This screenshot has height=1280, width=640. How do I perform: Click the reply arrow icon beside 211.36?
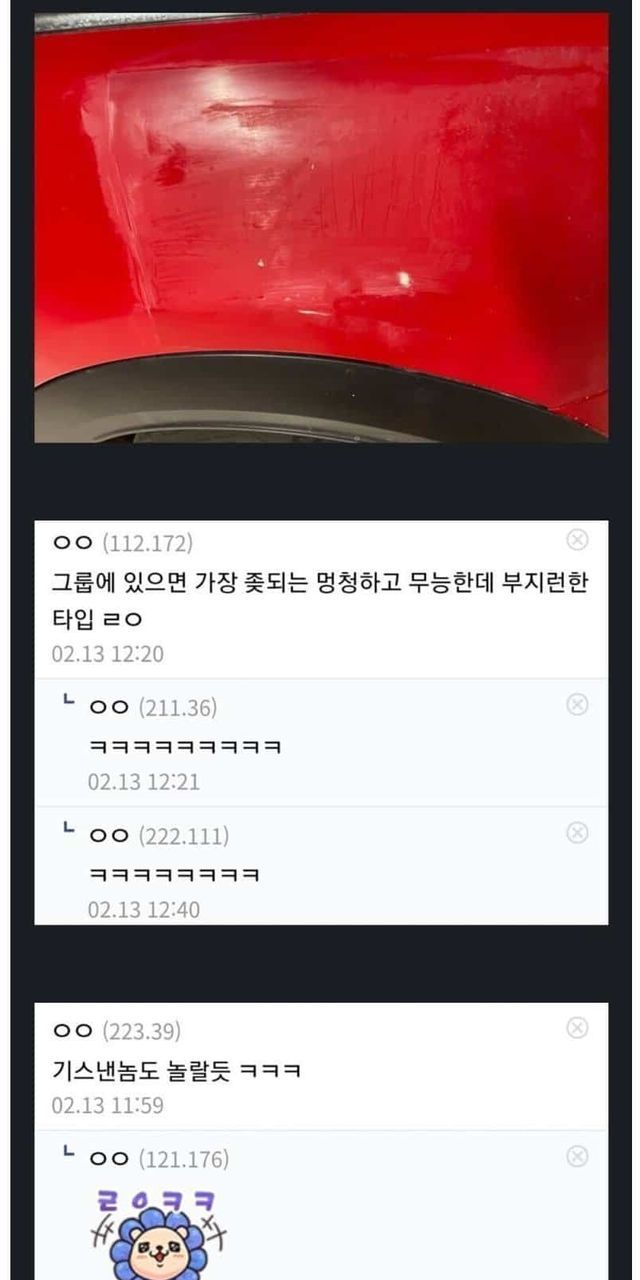pyautogui.click(x=68, y=702)
